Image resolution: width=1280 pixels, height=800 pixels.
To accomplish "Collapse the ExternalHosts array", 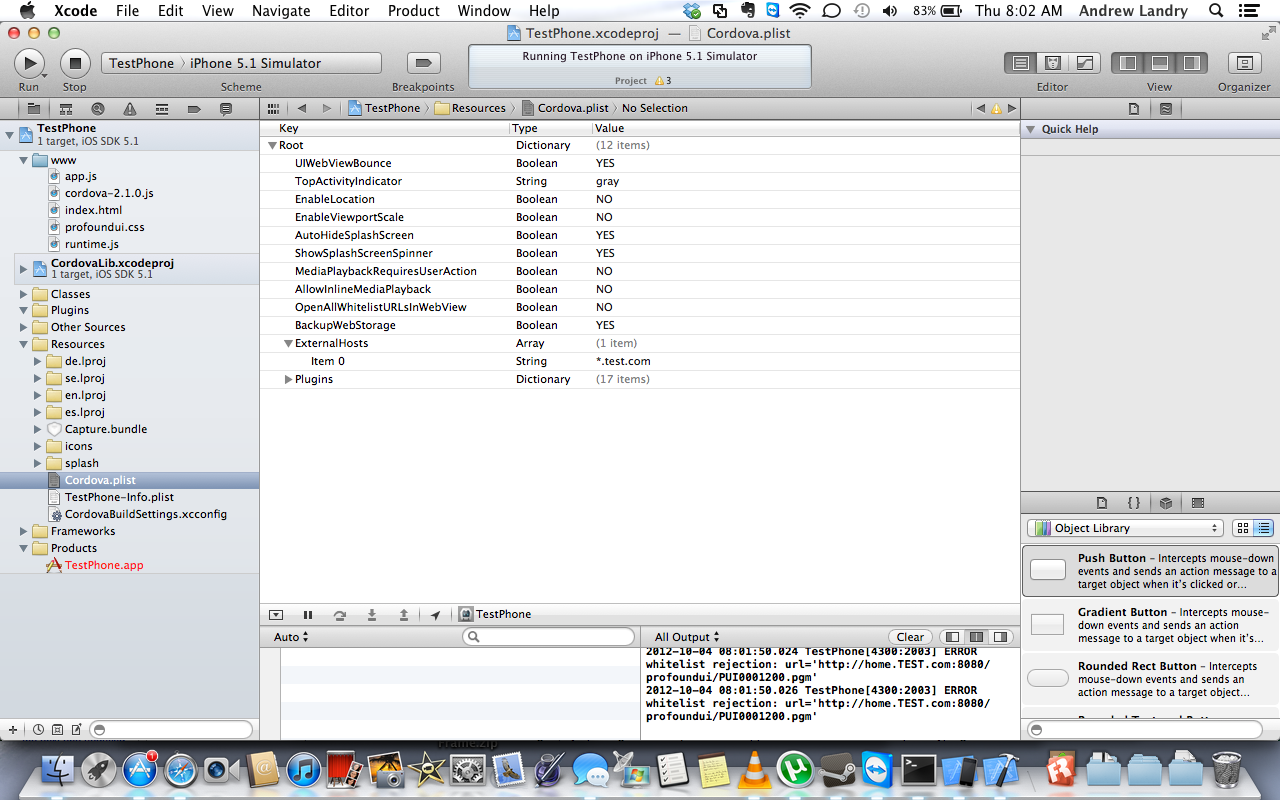I will (288, 344).
